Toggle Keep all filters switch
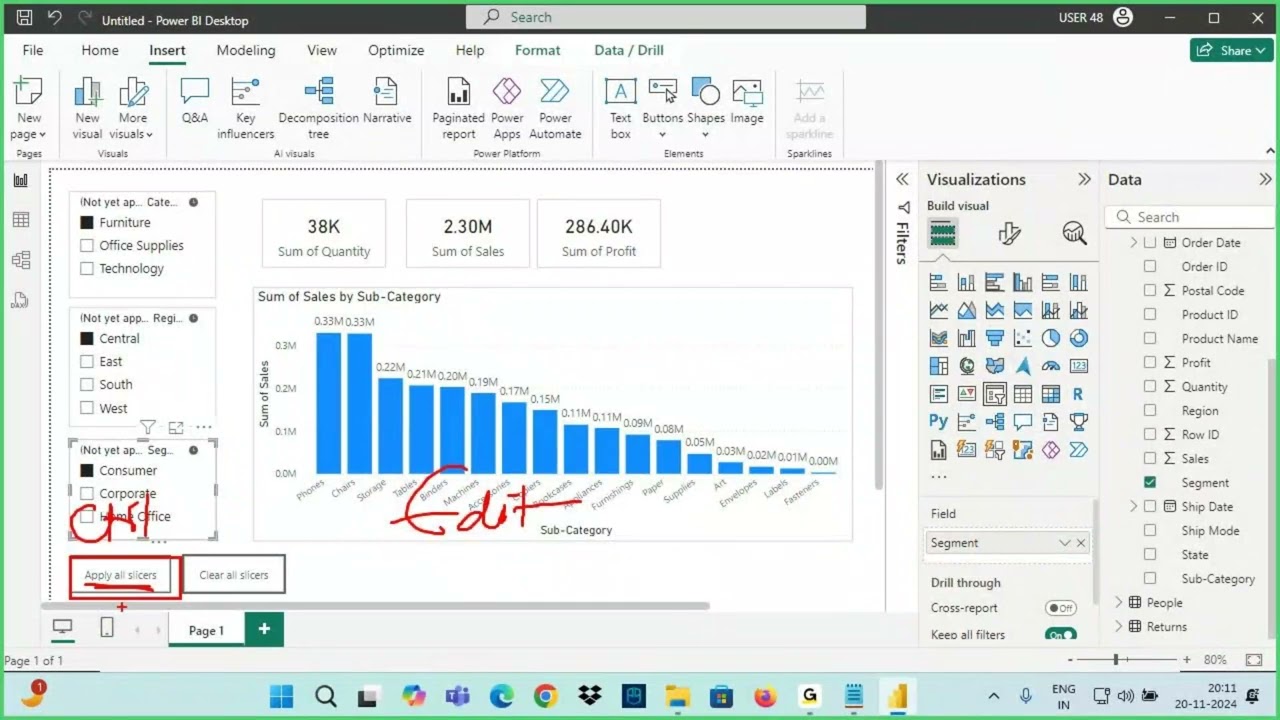The width and height of the screenshot is (1280, 720). tap(1060, 635)
